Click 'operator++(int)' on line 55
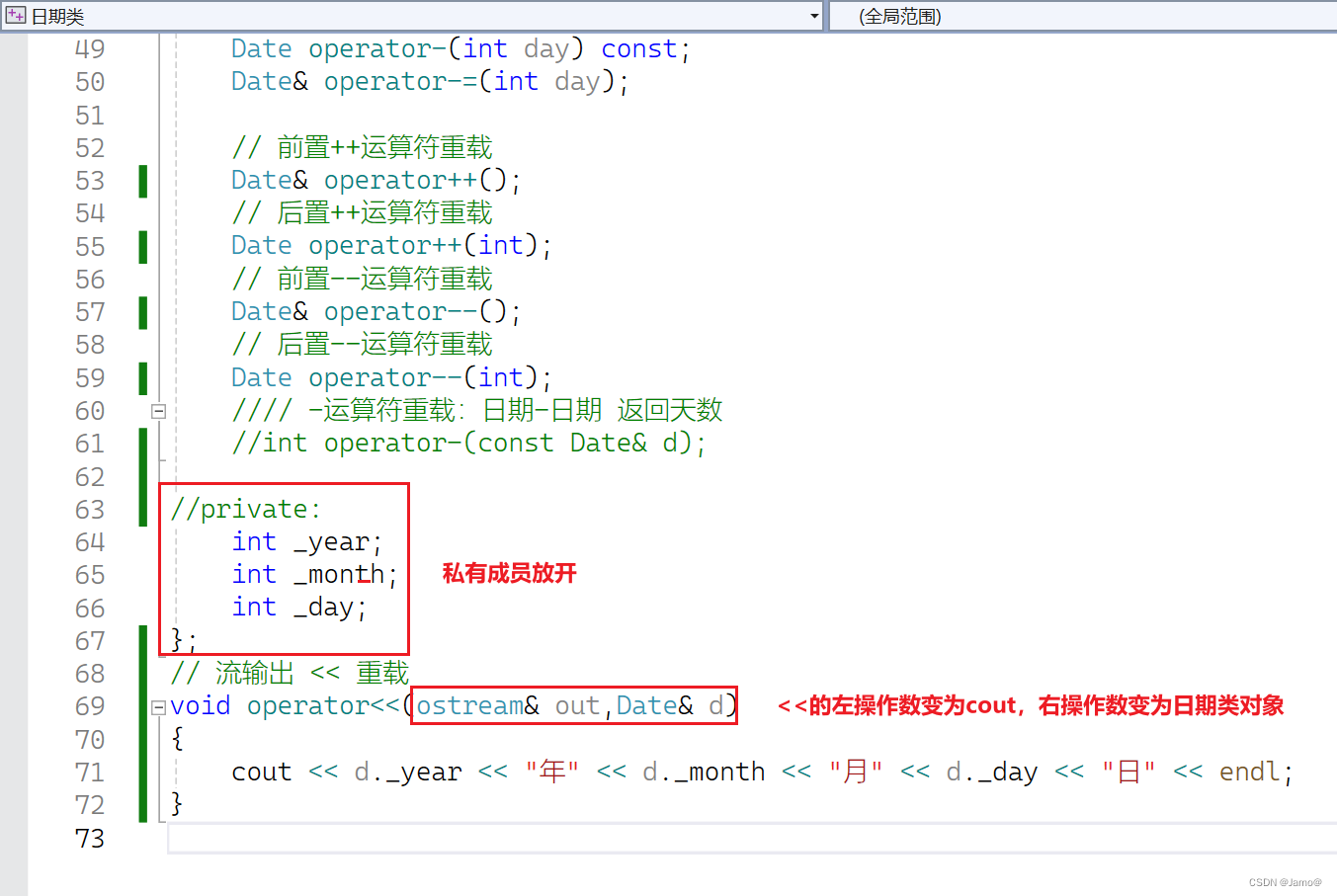Screen dimensions: 1337x896 (x=423, y=246)
